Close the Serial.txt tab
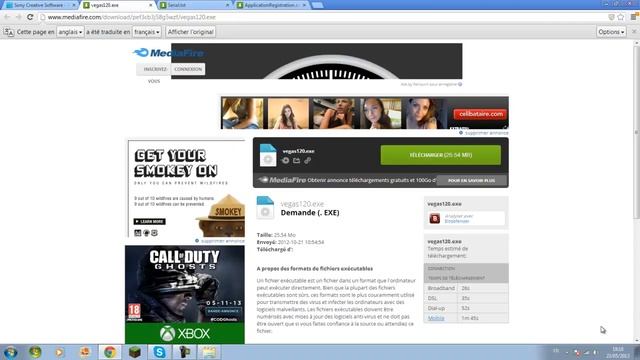Image resolution: width=640 pixels, height=360 pixels. click(x=228, y=5)
